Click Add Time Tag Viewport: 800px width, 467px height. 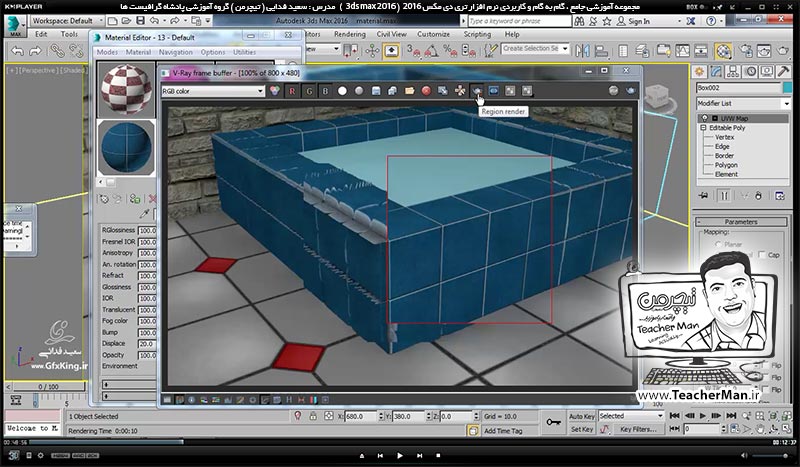tap(503, 431)
